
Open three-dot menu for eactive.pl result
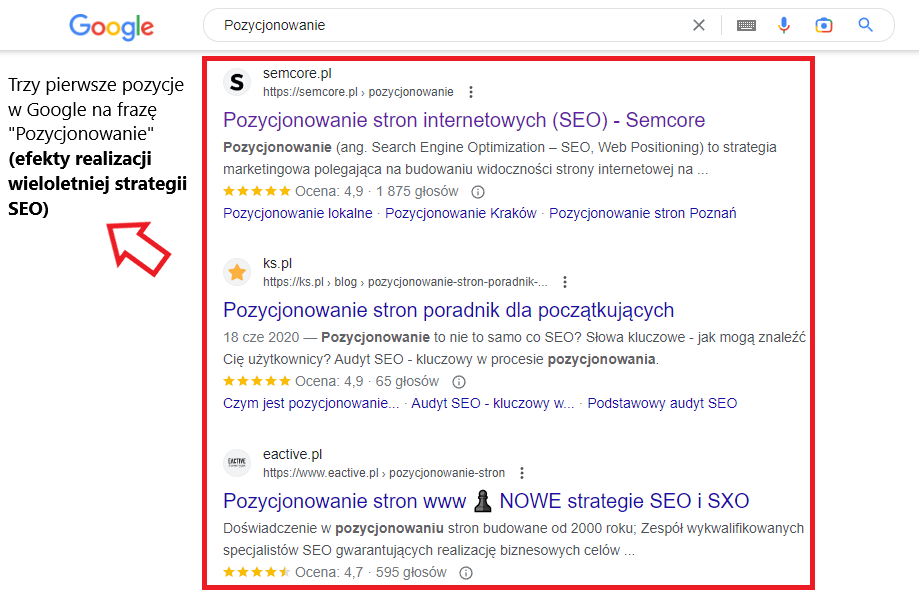tap(522, 473)
